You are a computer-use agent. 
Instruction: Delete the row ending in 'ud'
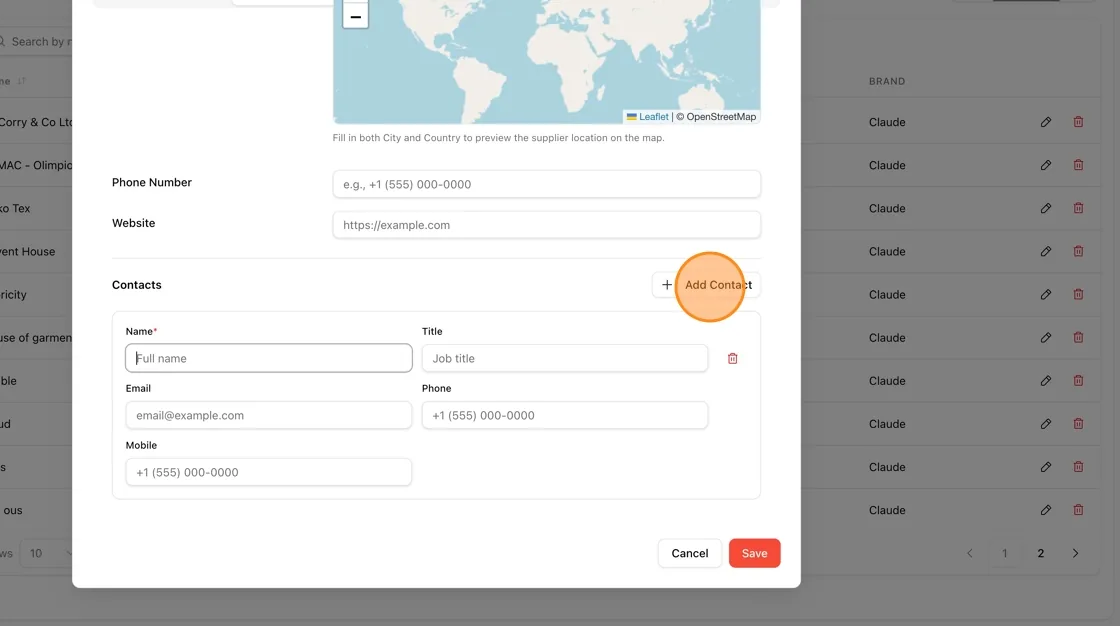[x=1079, y=424]
